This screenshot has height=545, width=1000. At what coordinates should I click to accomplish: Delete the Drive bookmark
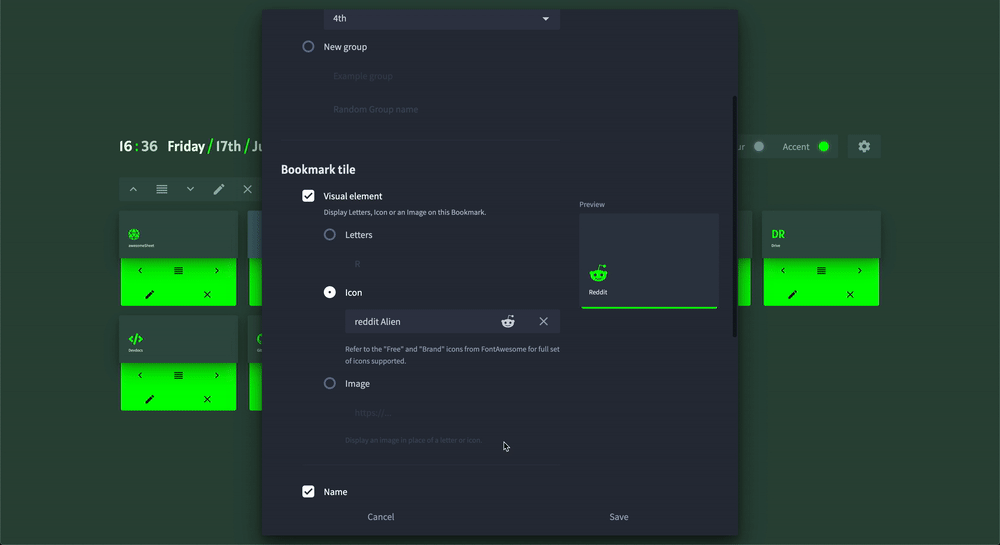point(850,294)
